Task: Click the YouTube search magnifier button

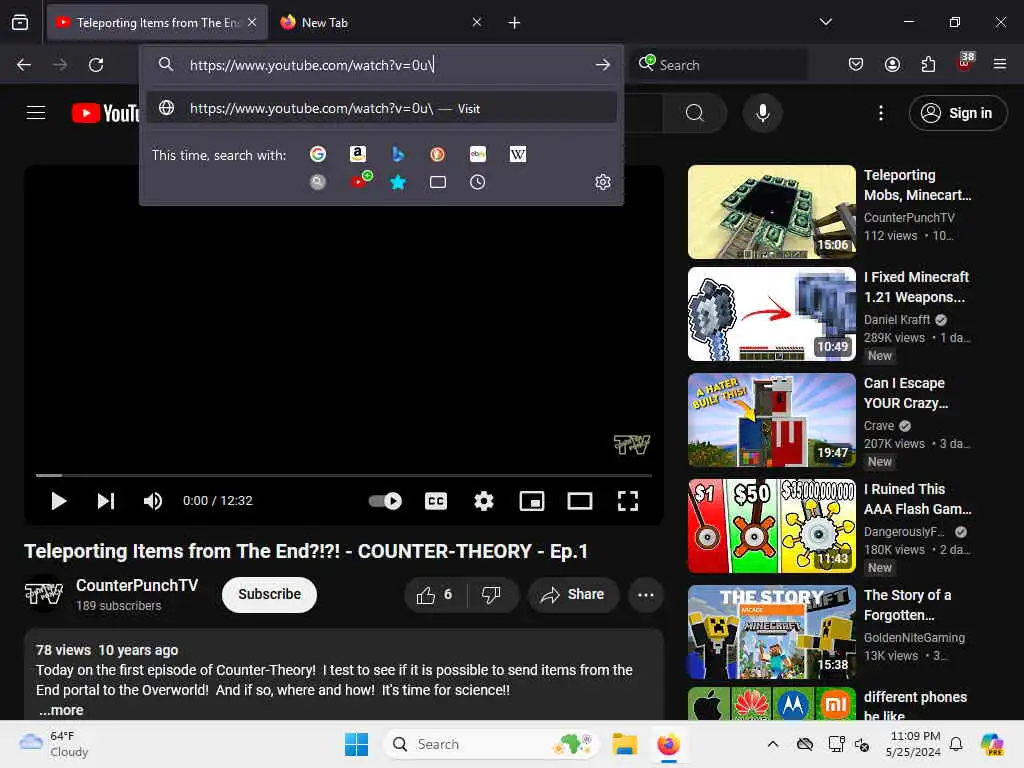Action: click(x=695, y=113)
